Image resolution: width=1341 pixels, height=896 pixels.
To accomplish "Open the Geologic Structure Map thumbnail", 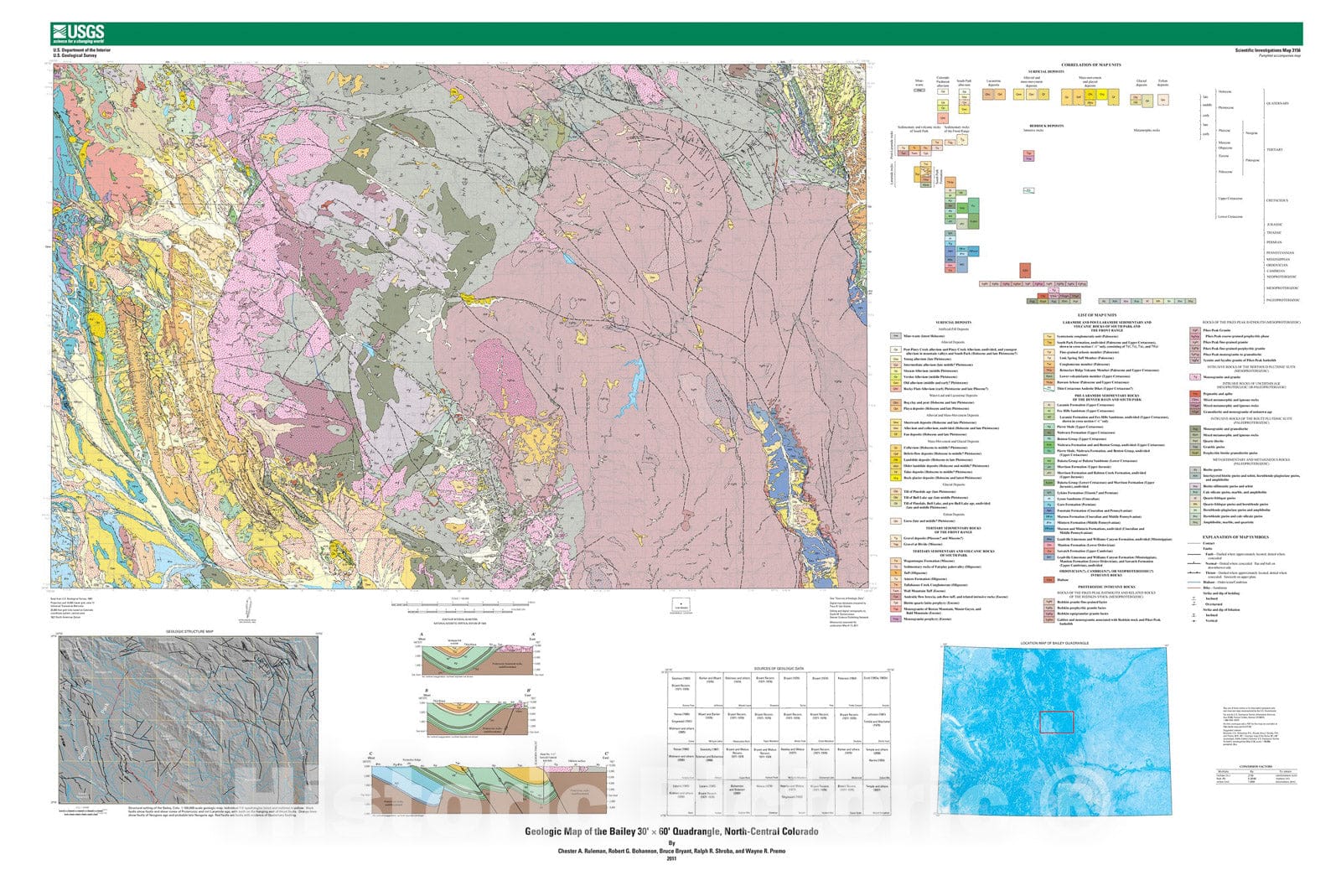I will [x=189, y=719].
